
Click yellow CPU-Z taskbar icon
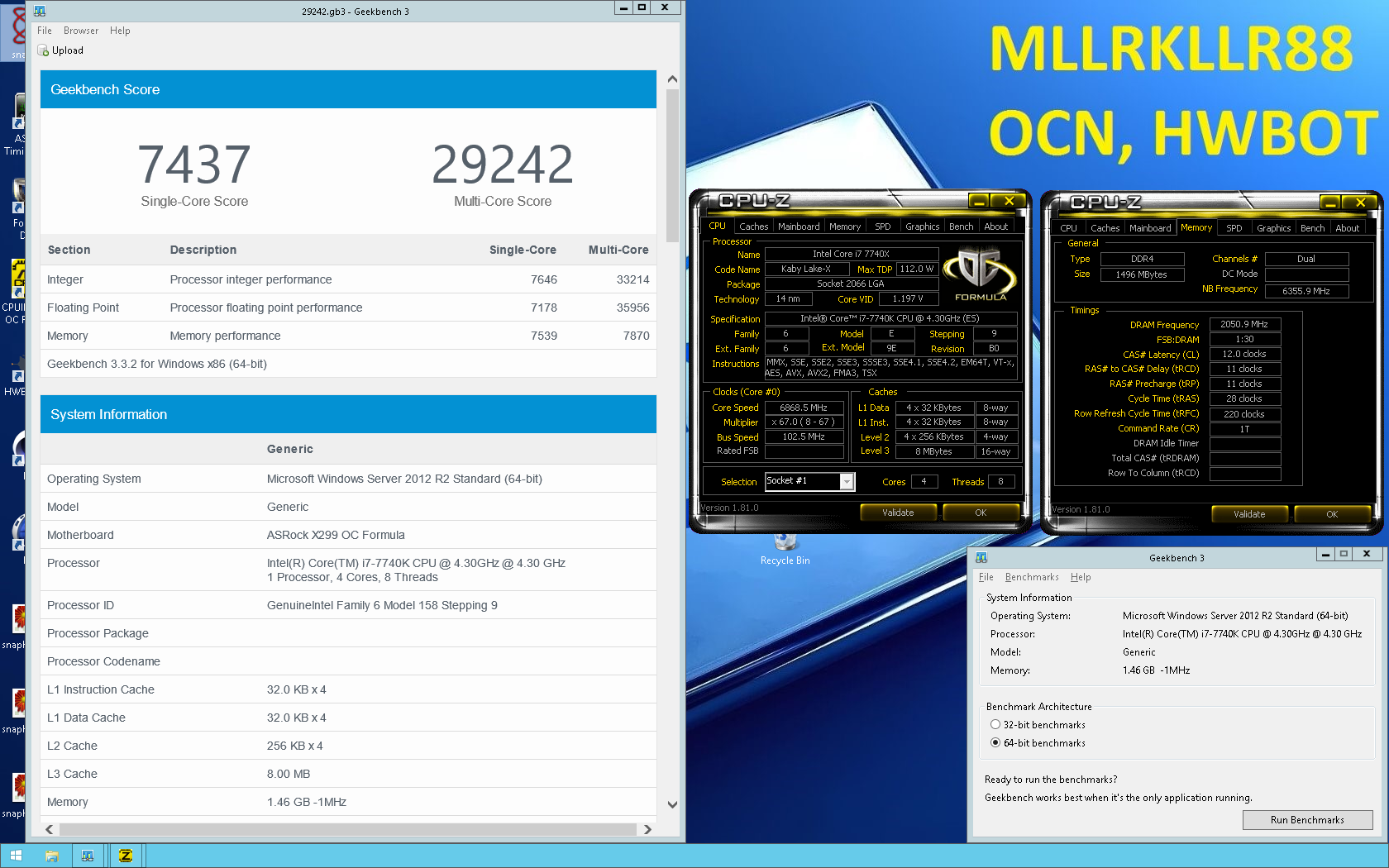(125, 856)
